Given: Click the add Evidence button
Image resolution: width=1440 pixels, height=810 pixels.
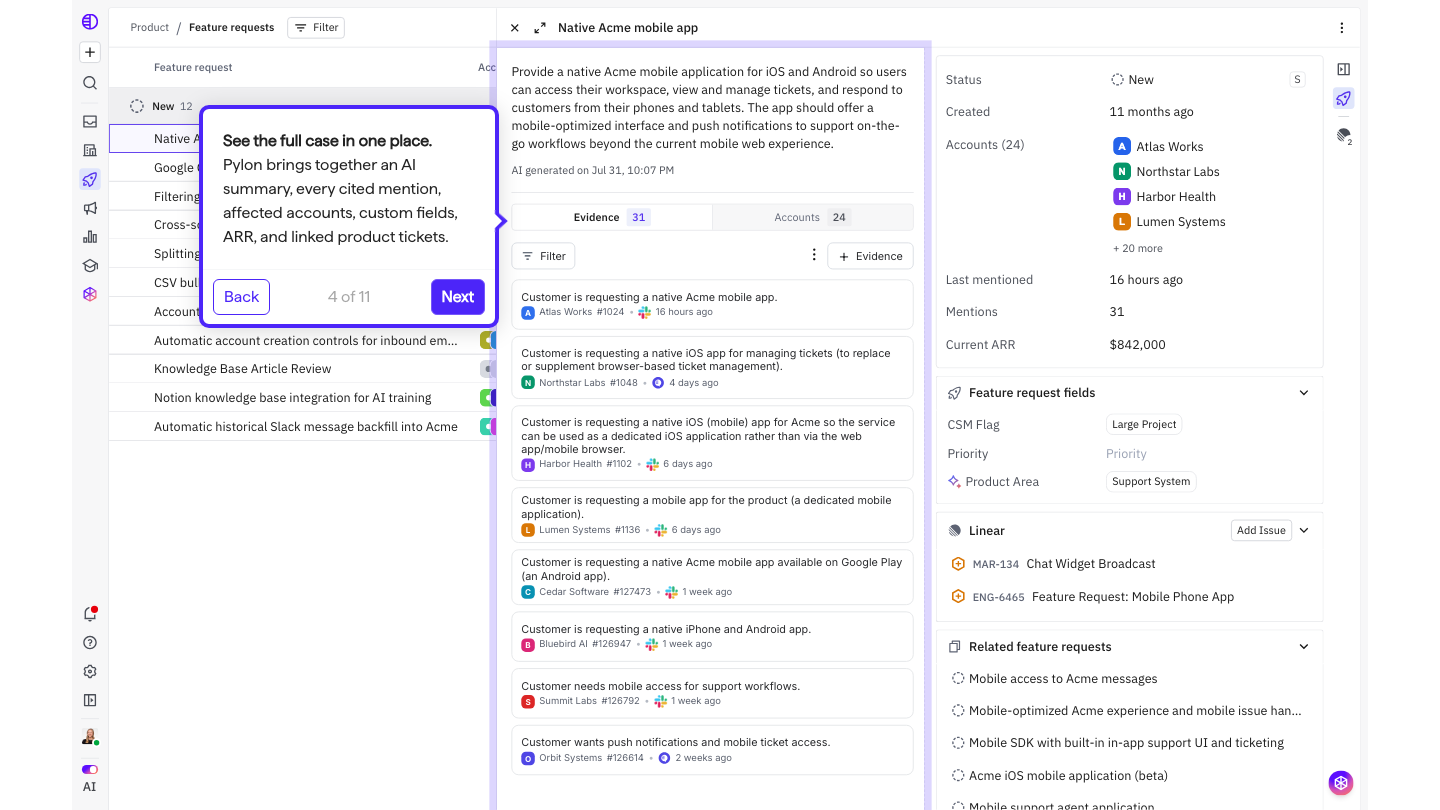Looking at the screenshot, I should click(x=870, y=256).
